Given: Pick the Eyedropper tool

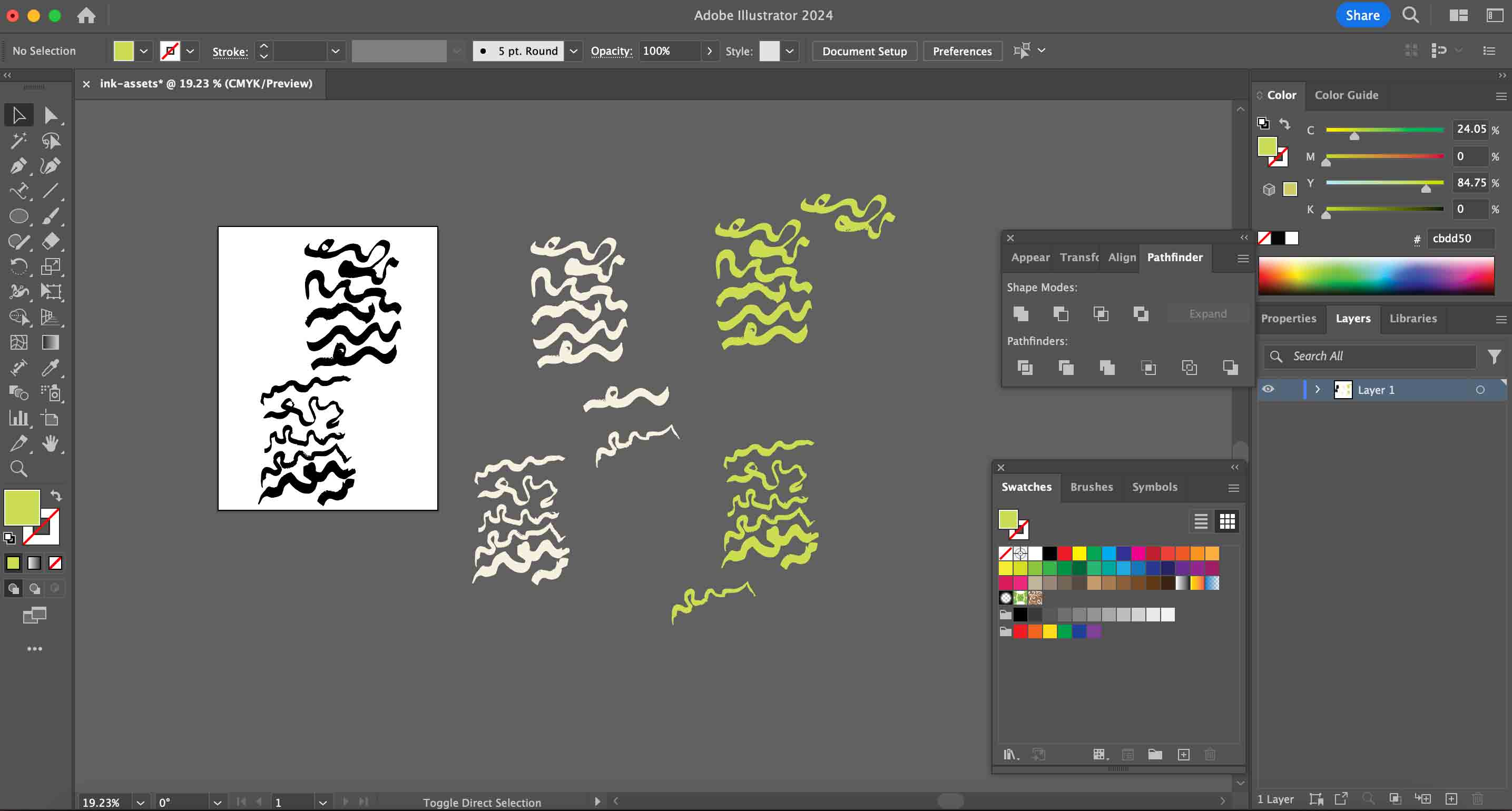Looking at the screenshot, I should click(x=51, y=368).
